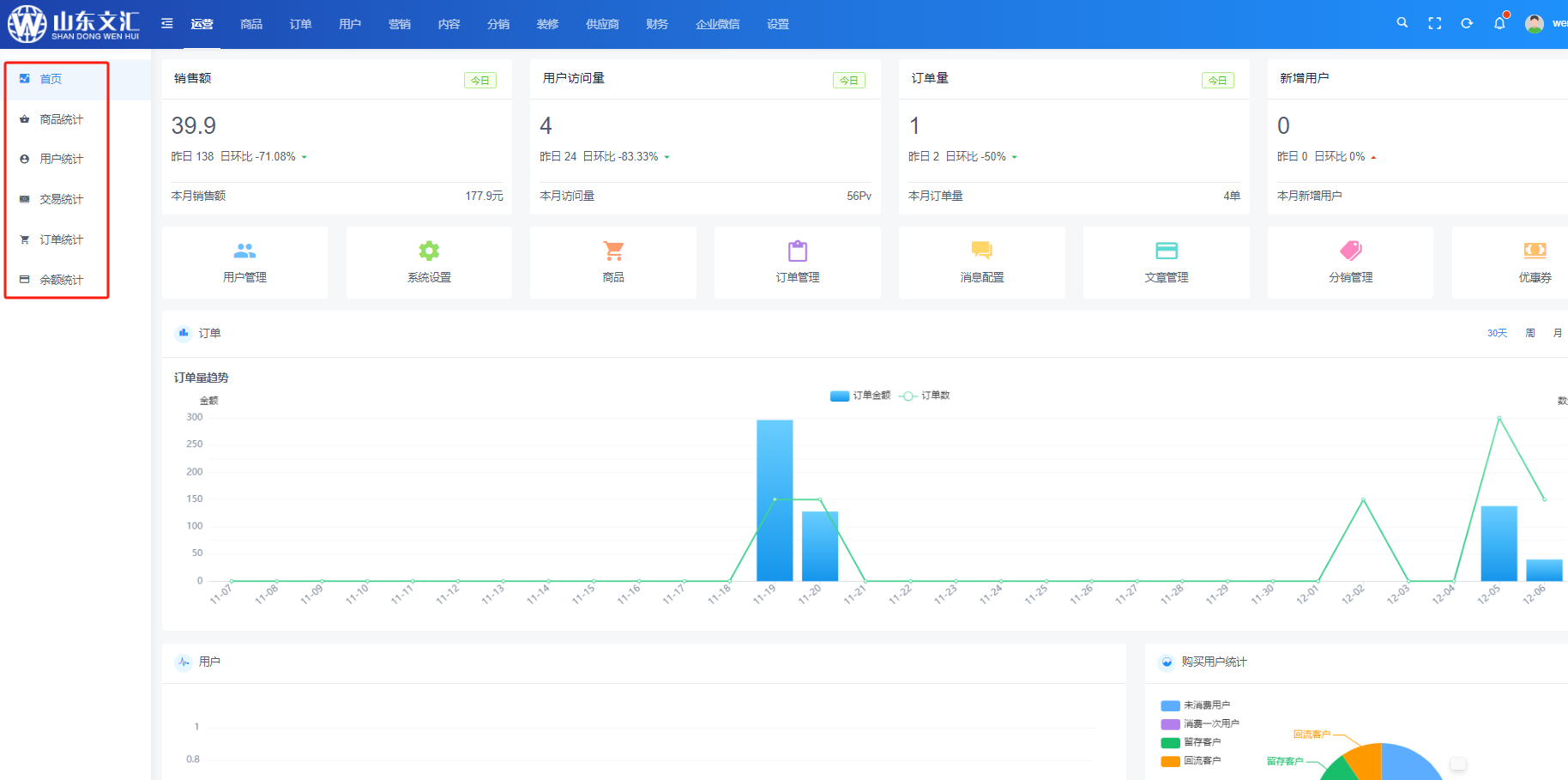Viewport: 1568px width, 780px height.
Task: Open 用户管理 shortcut card
Action: (244, 263)
